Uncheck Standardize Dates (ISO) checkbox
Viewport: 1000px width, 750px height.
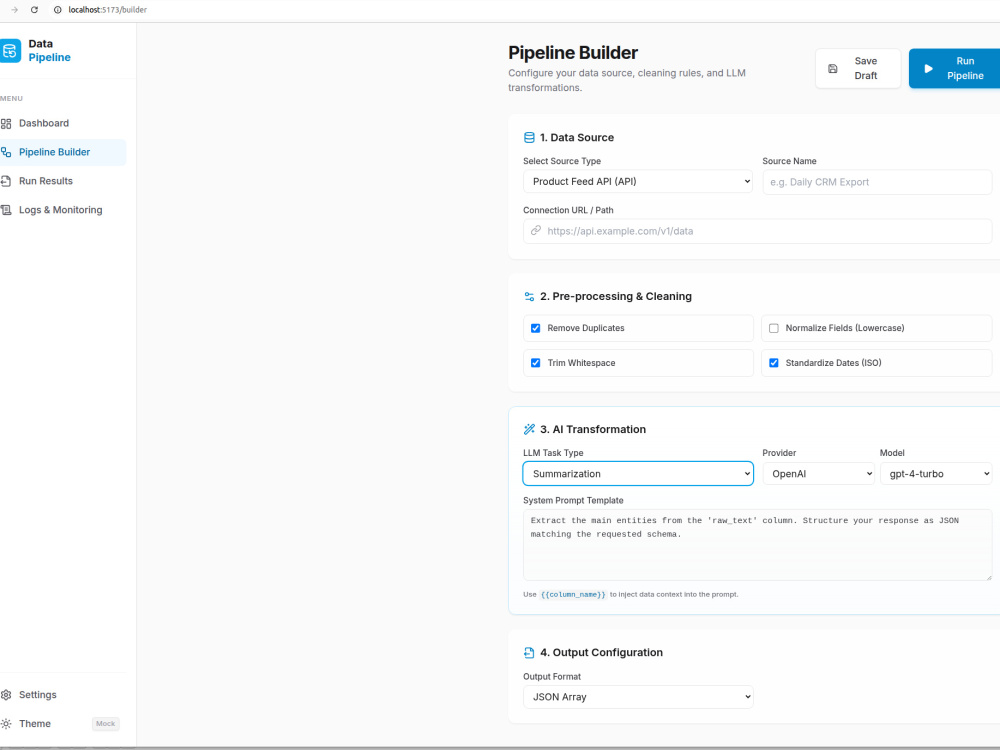pos(774,363)
